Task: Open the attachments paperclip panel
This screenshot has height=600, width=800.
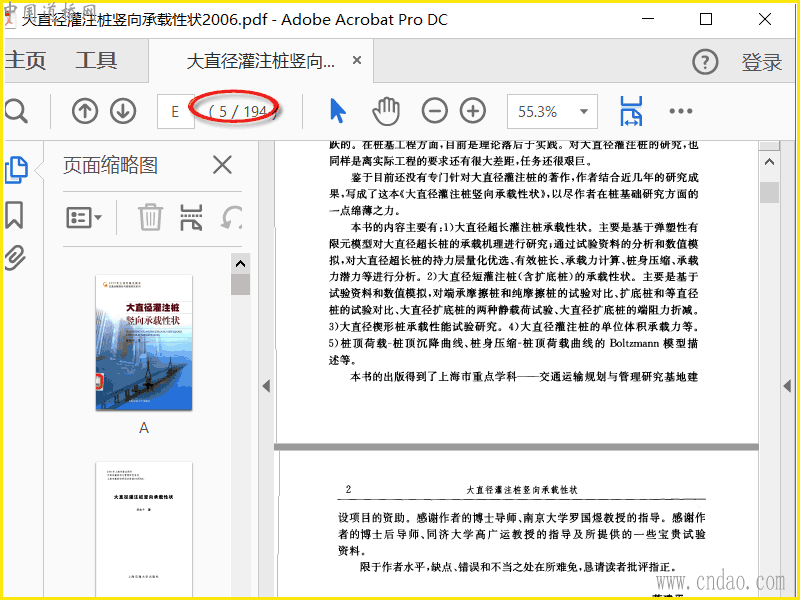Action: [15, 258]
